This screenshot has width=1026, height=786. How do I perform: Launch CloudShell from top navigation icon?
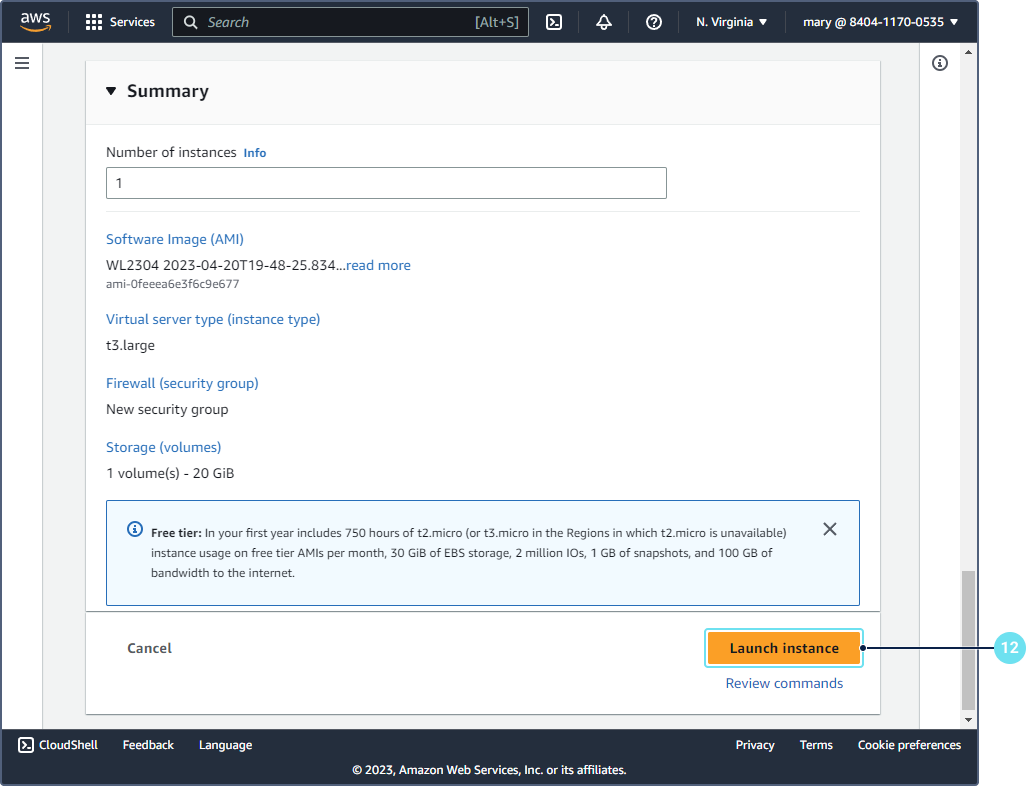[554, 22]
